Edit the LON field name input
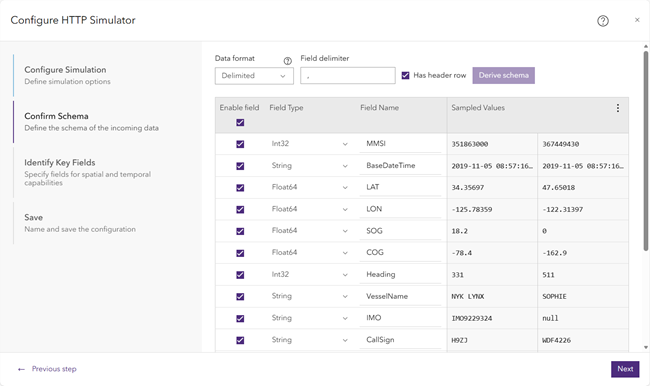Viewport: 650px width, 386px height. [400, 209]
